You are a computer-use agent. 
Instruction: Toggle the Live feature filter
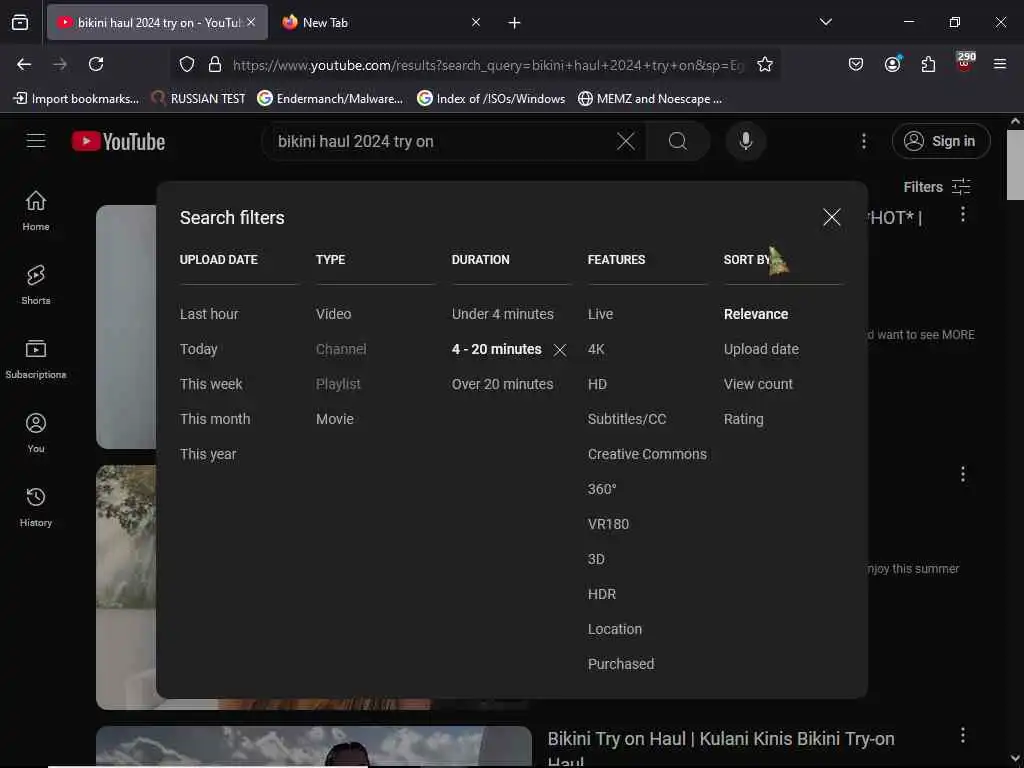[600, 314]
